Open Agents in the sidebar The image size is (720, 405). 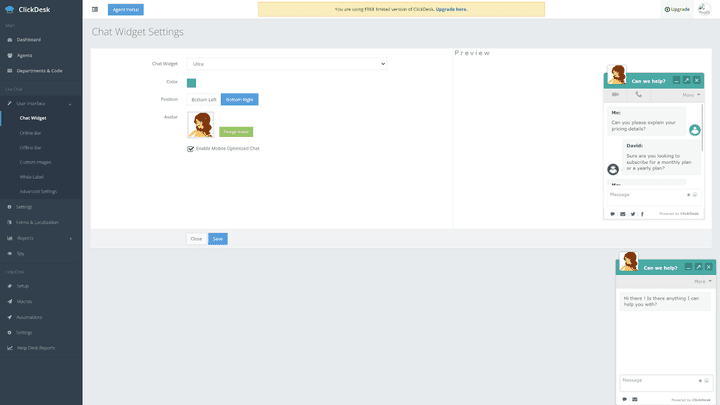tap(24, 55)
